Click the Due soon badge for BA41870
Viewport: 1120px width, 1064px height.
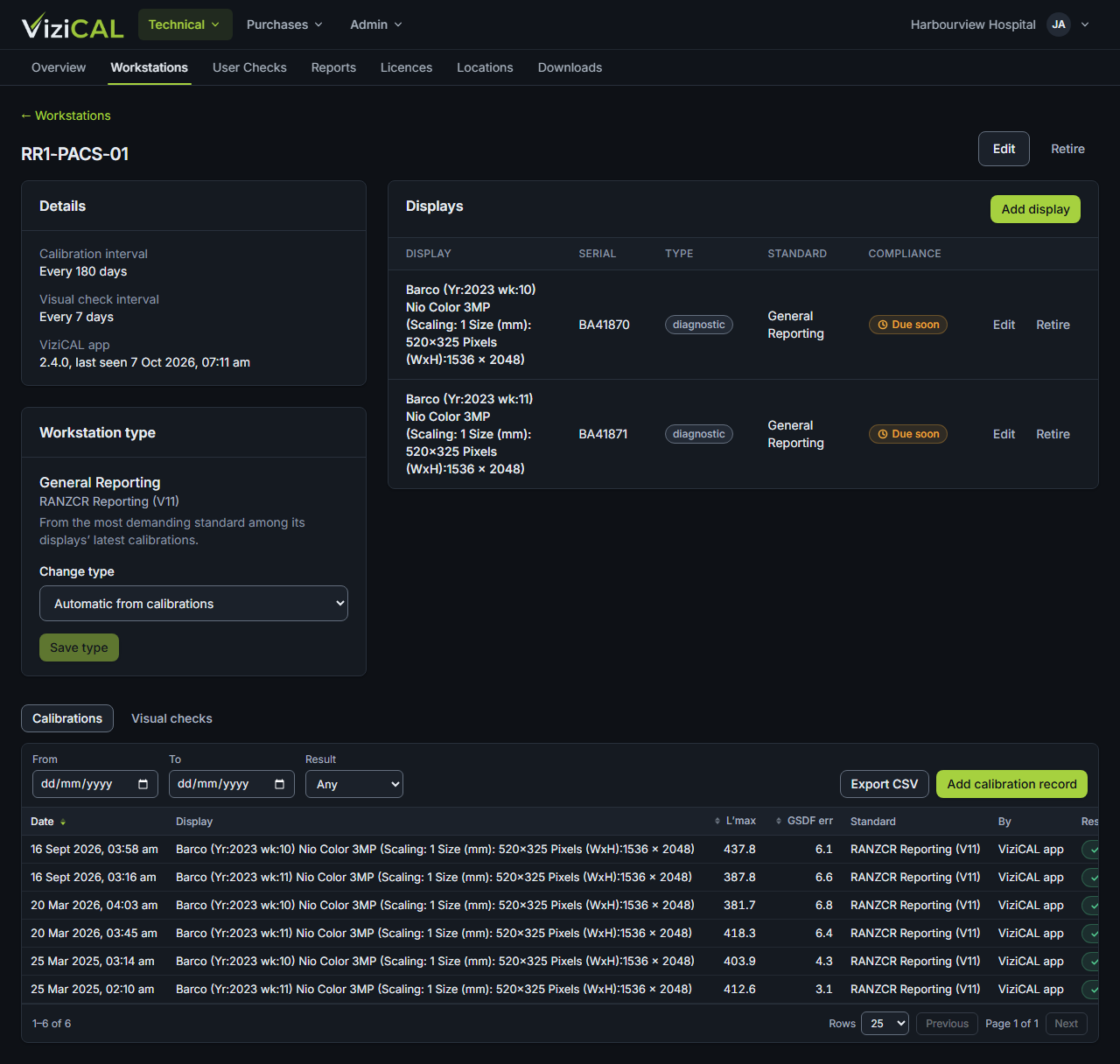(x=908, y=325)
